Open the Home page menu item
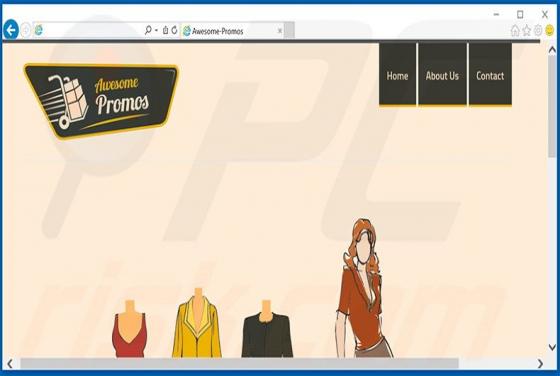 click(398, 75)
